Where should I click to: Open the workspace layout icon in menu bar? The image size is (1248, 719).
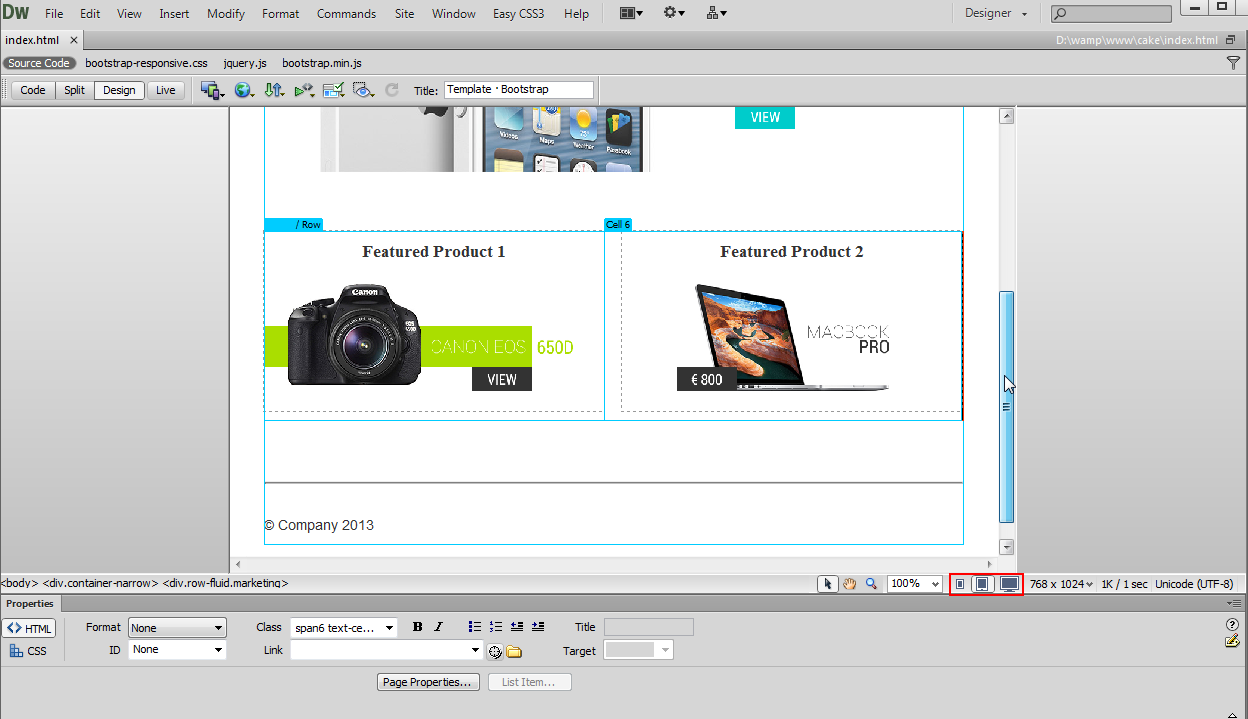click(x=631, y=13)
